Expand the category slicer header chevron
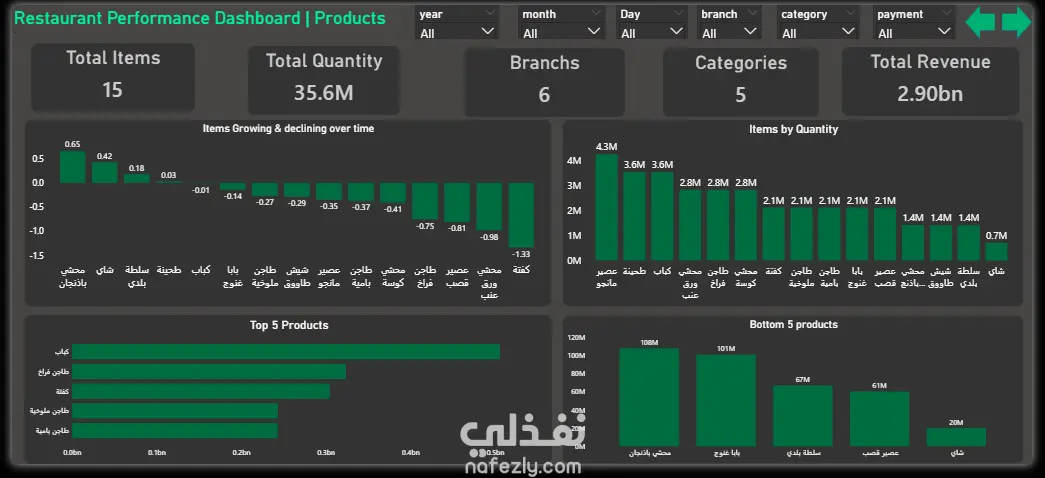1045x478 pixels. coord(851,13)
